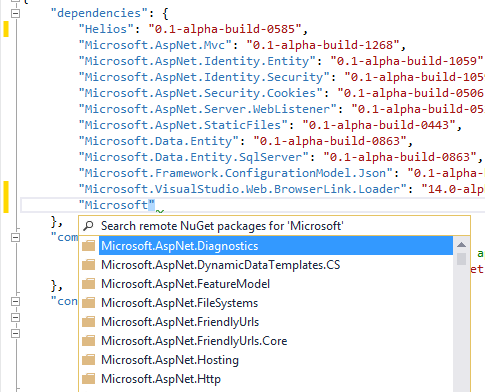Pick Microsoft.AspNet.FriendlyUrls.Core package entry
The height and width of the screenshot is (392, 485).
[276, 341]
